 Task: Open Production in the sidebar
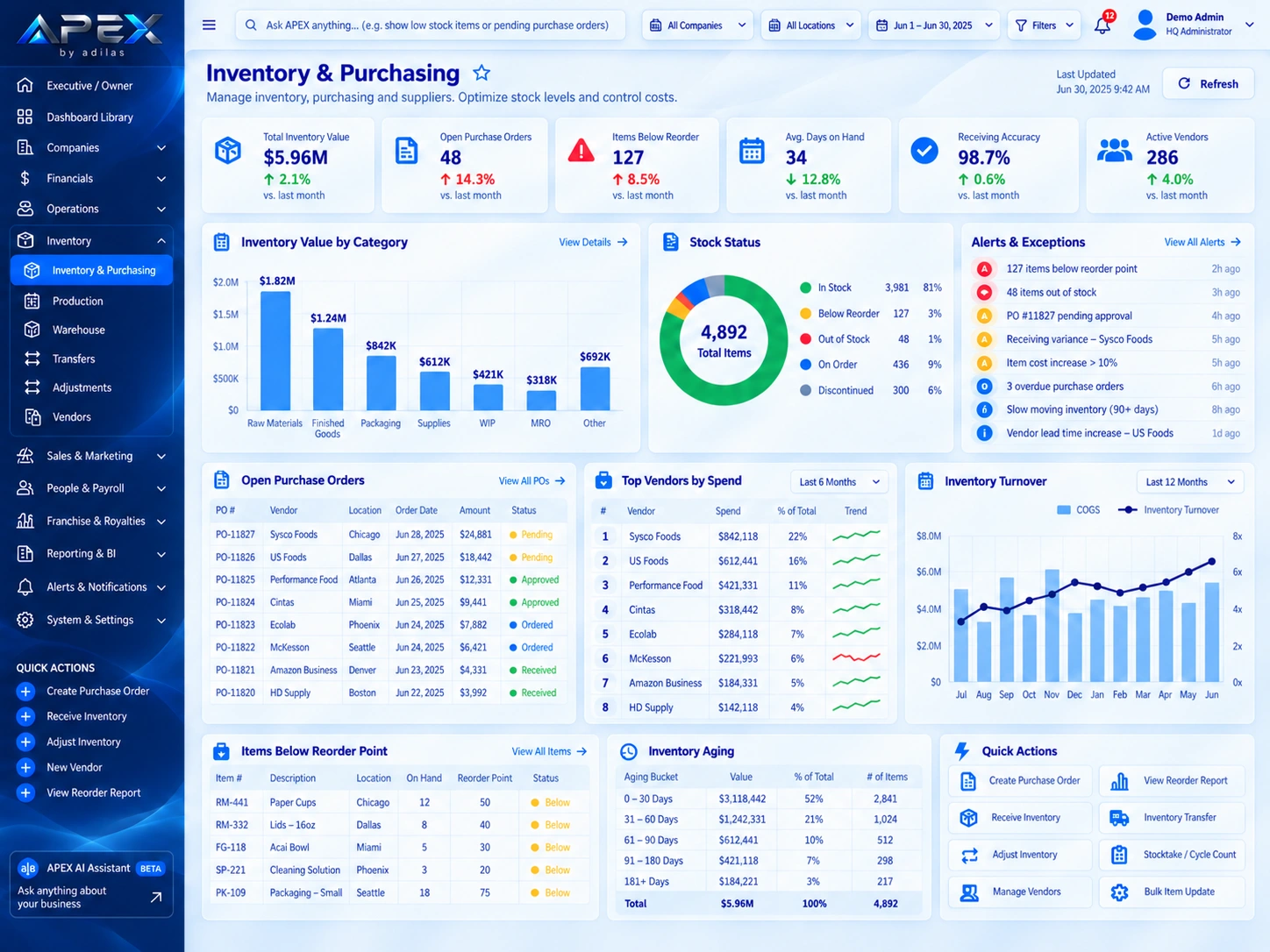(x=91, y=301)
